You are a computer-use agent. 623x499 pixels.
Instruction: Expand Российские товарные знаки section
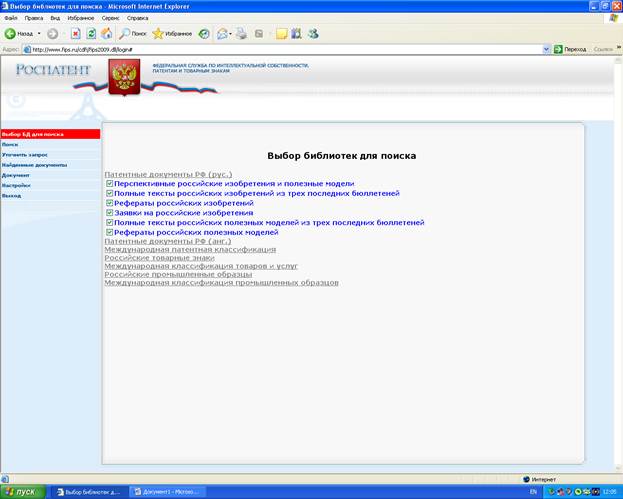click(x=159, y=258)
